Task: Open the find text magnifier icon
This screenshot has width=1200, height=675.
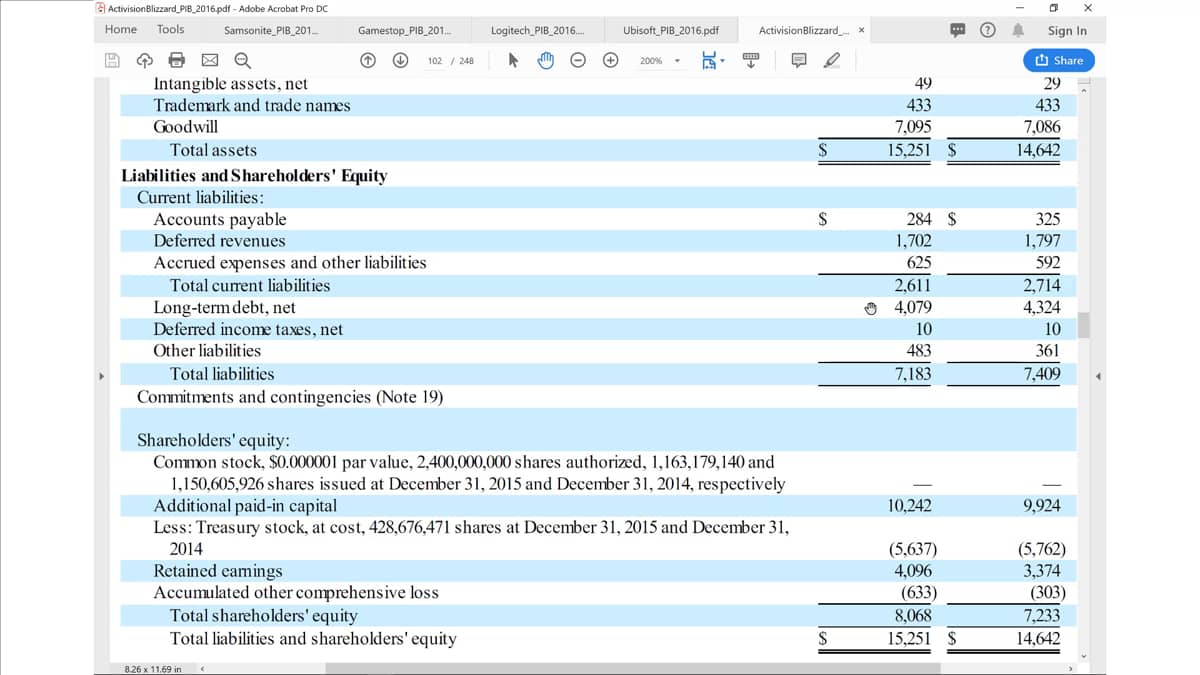Action: coord(242,61)
